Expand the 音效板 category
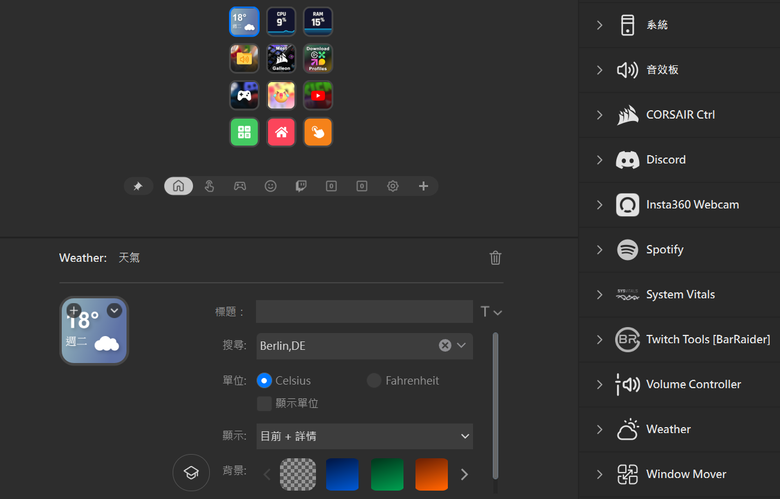The width and height of the screenshot is (780, 499). (x=599, y=70)
